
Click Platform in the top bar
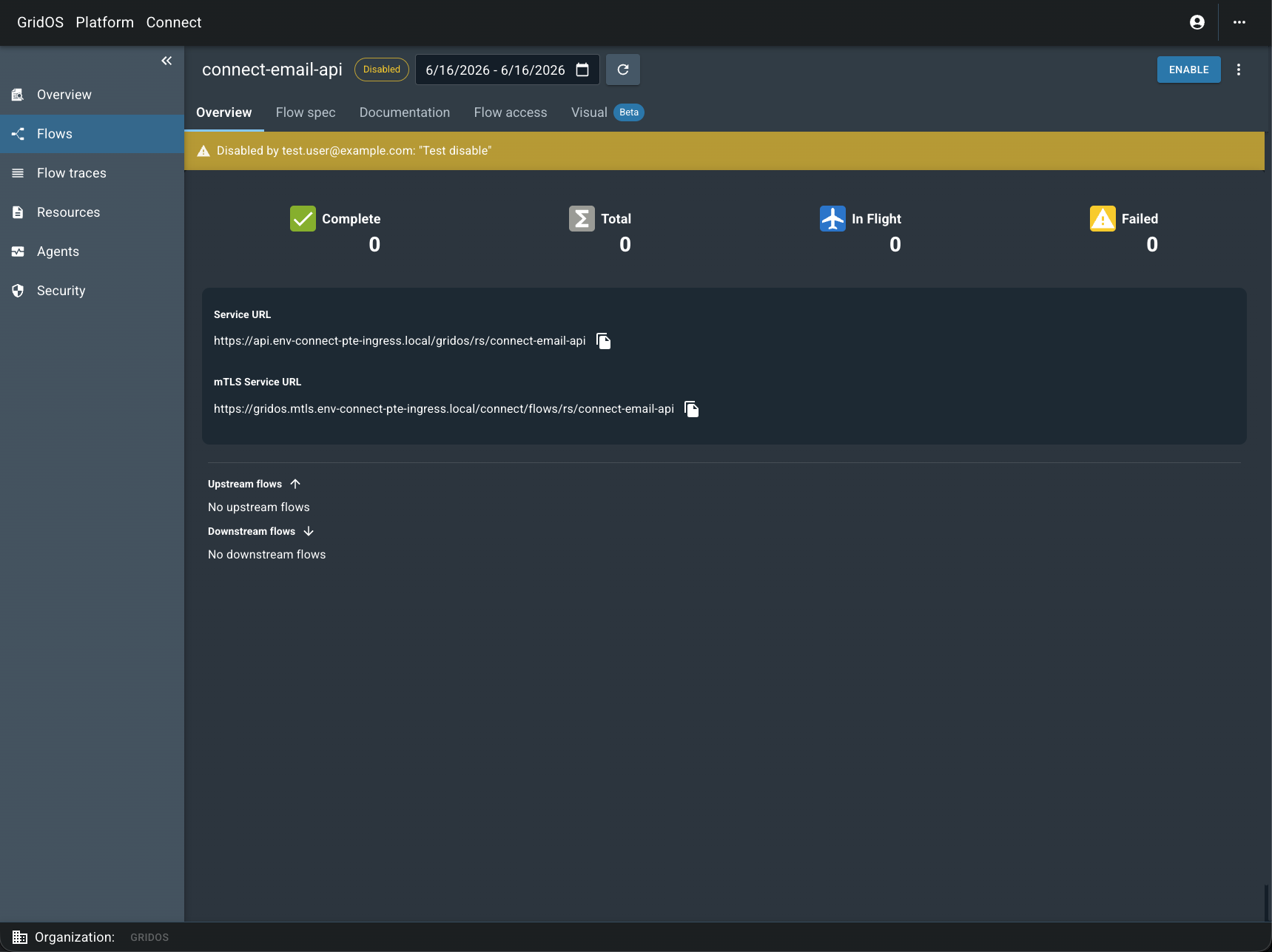tap(105, 22)
